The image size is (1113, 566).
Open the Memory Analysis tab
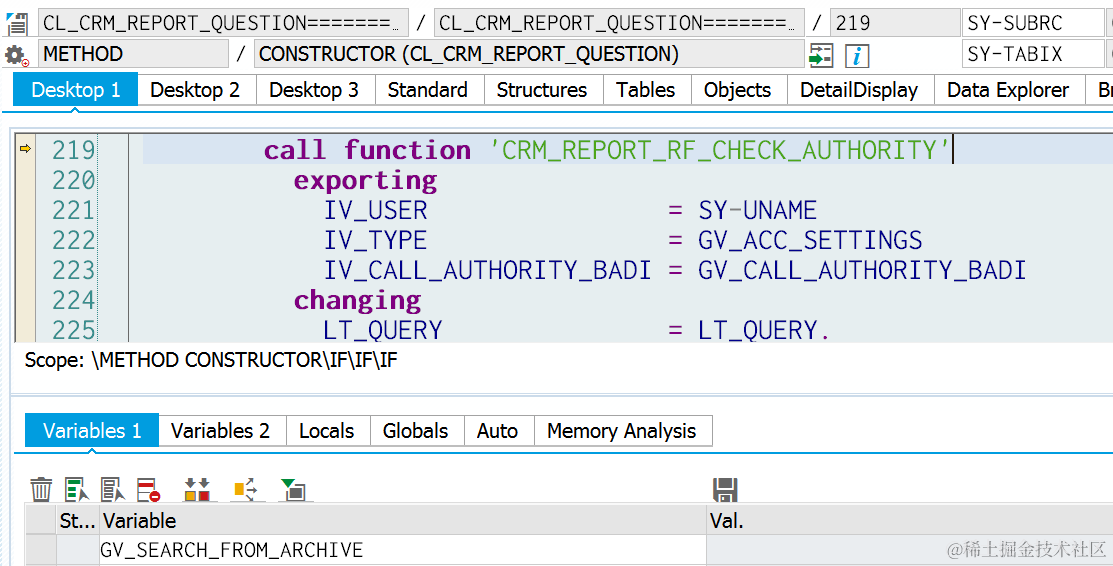click(622, 431)
